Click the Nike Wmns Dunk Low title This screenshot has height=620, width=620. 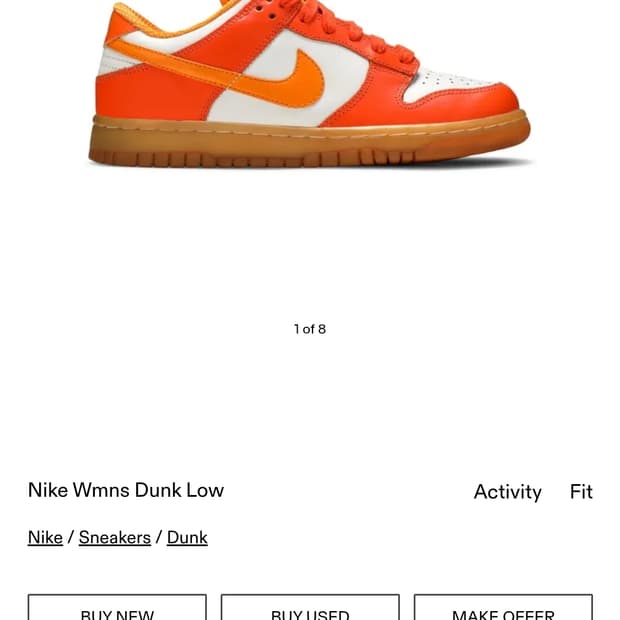point(126,490)
